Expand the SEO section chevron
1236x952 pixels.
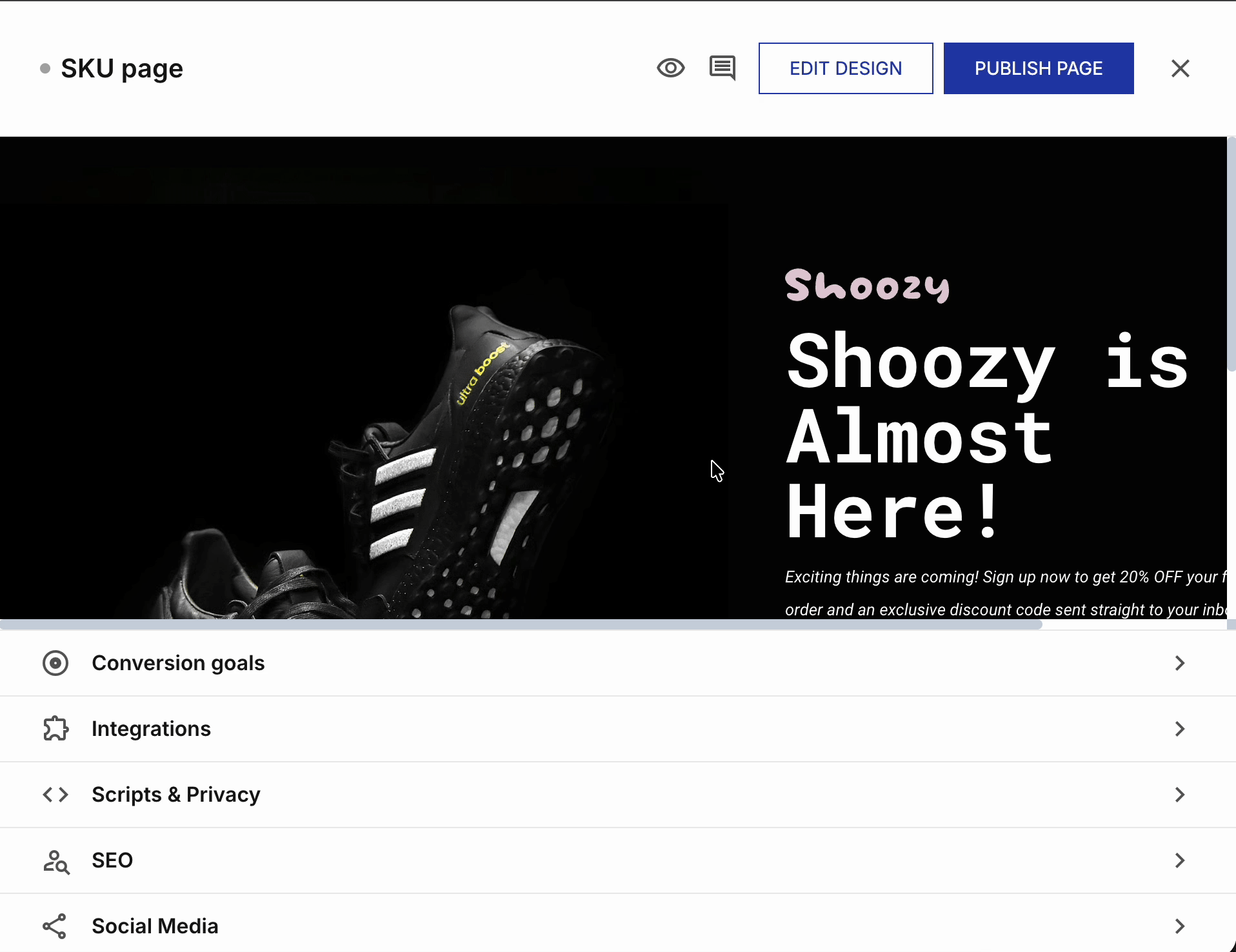1180,860
